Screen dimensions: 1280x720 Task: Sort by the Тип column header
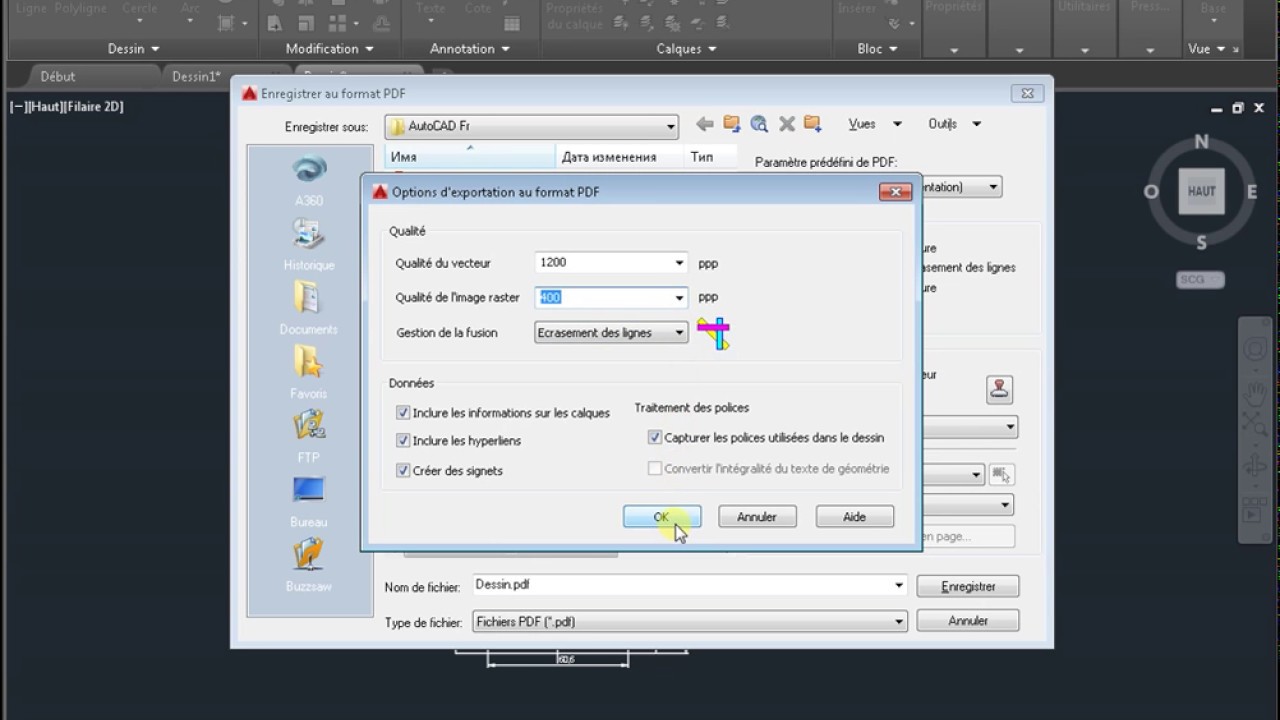click(710, 157)
